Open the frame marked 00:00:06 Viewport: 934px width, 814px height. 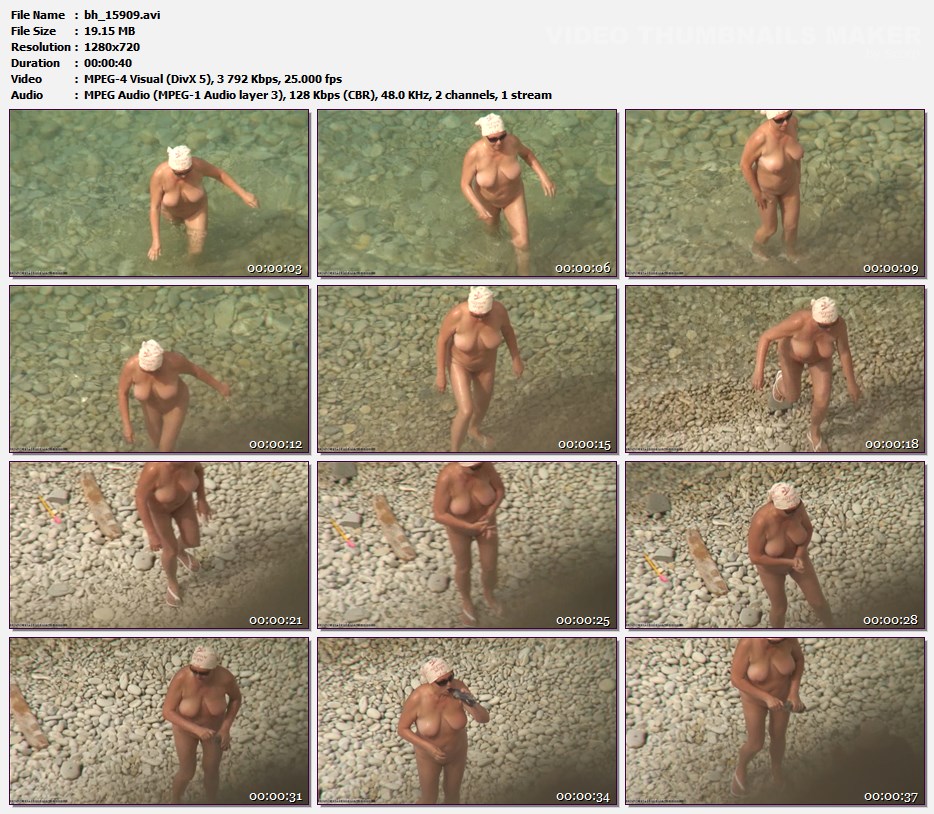pyautogui.click(x=467, y=193)
